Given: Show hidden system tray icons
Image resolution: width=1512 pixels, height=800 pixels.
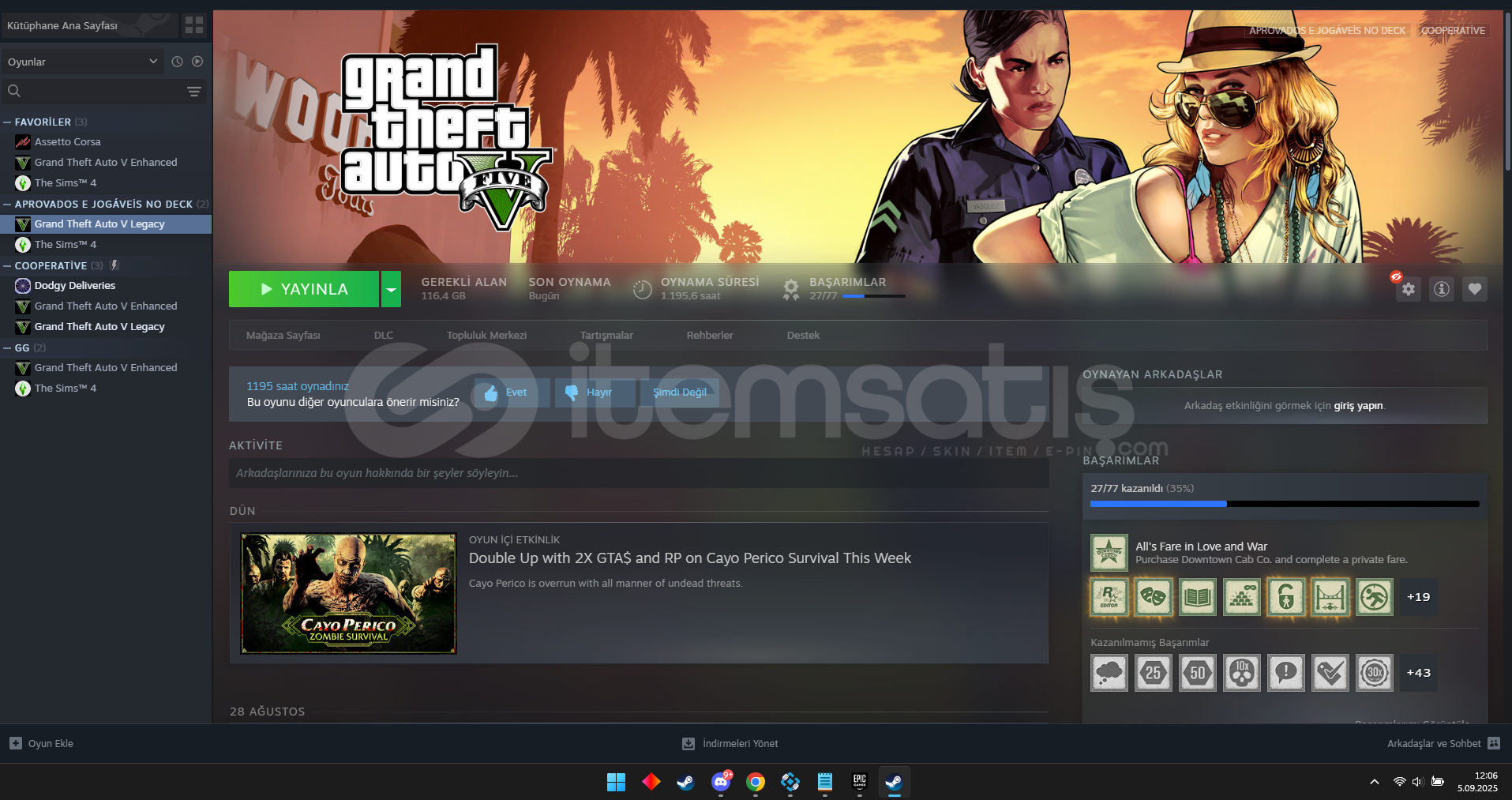Looking at the screenshot, I should 1375,782.
